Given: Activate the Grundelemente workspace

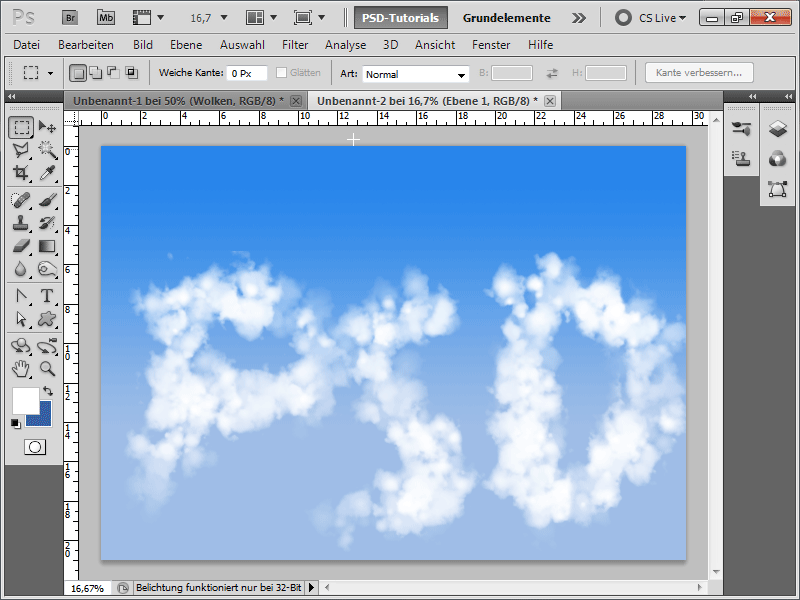Looking at the screenshot, I should [507, 18].
